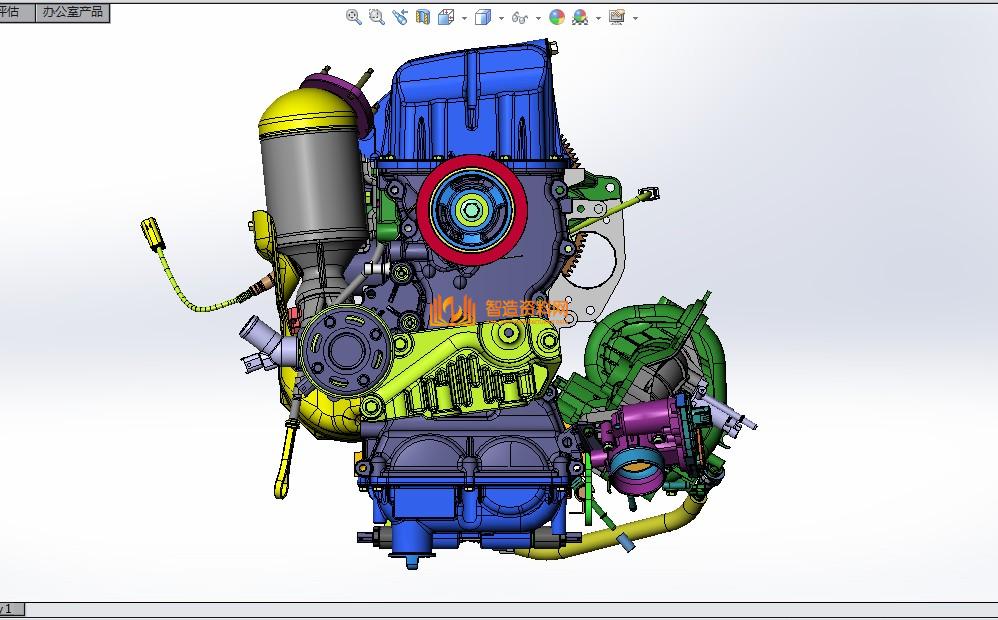Image resolution: width=998 pixels, height=620 pixels.
Task: Open the Apply Scene dropdown arrow
Action: pos(598,18)
